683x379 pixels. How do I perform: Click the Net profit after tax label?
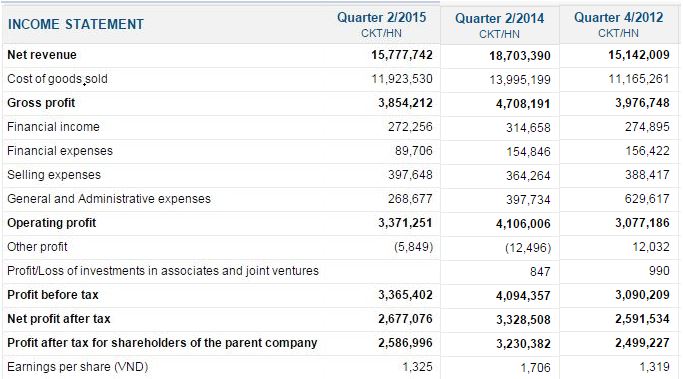tap(59, 318)
